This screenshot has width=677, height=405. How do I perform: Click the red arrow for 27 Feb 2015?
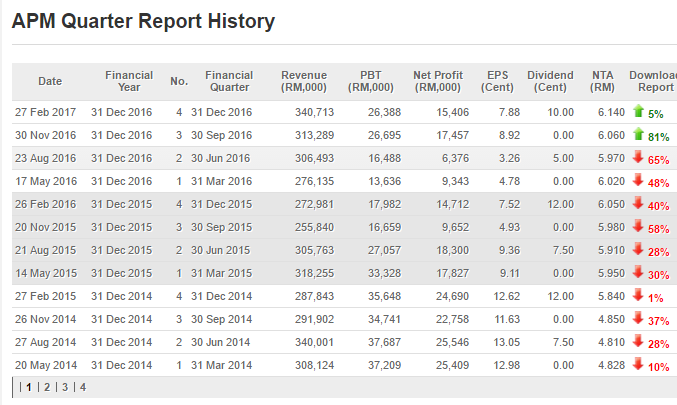pyautogui.click(x=638, y=295)
